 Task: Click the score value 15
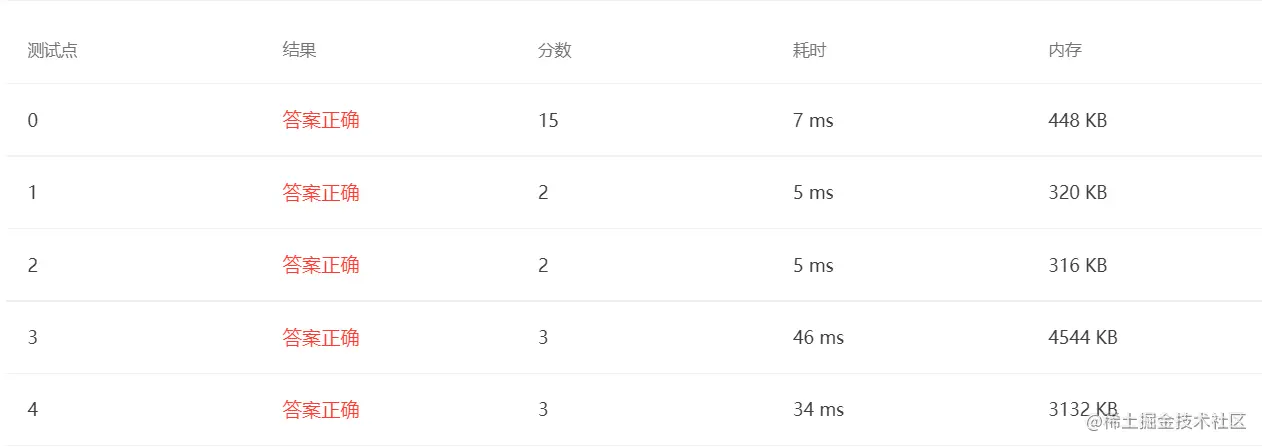coord(548,121)
